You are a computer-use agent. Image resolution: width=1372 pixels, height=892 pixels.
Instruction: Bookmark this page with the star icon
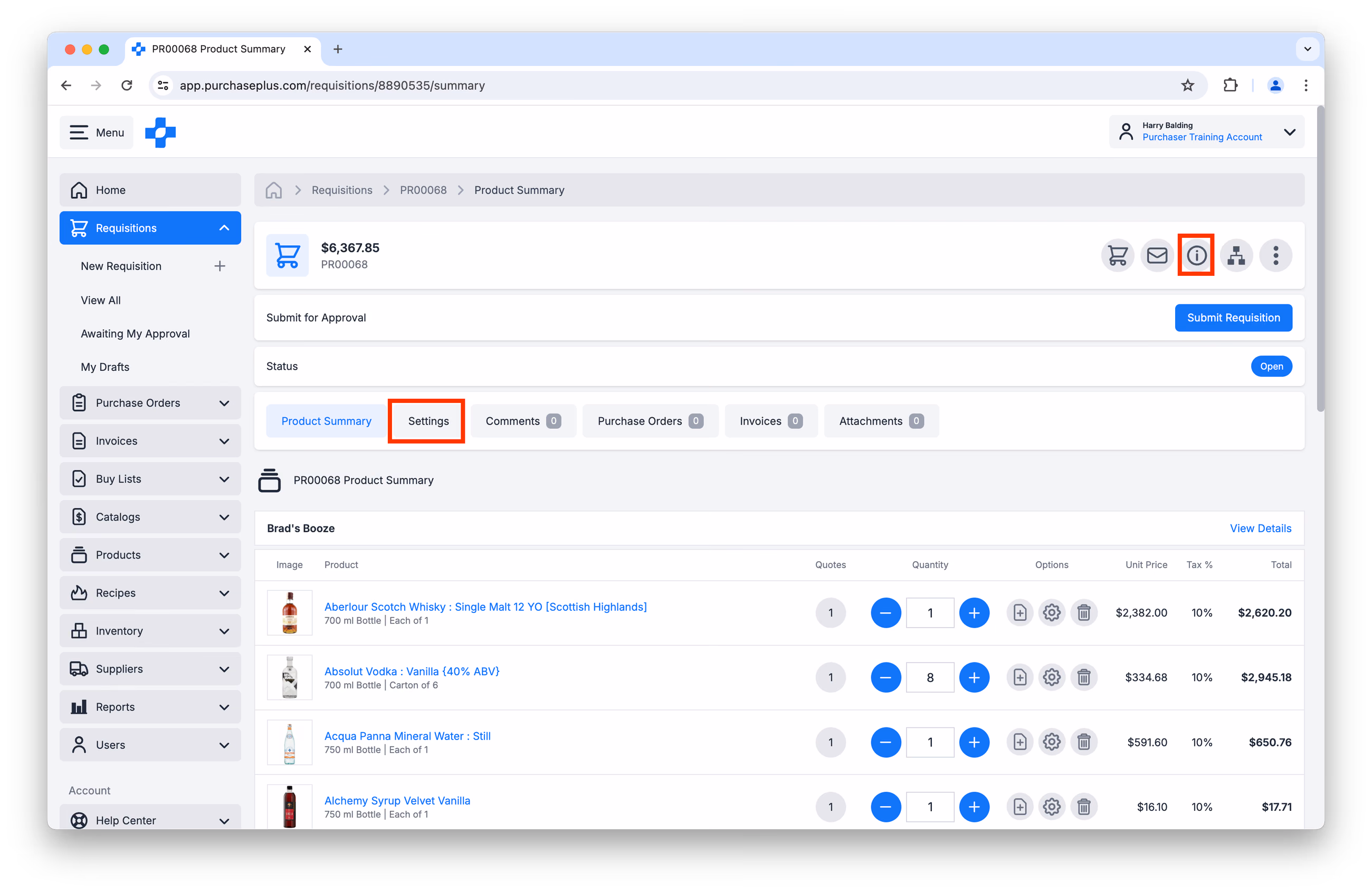pyautogui.click(x=1187, y=85)
